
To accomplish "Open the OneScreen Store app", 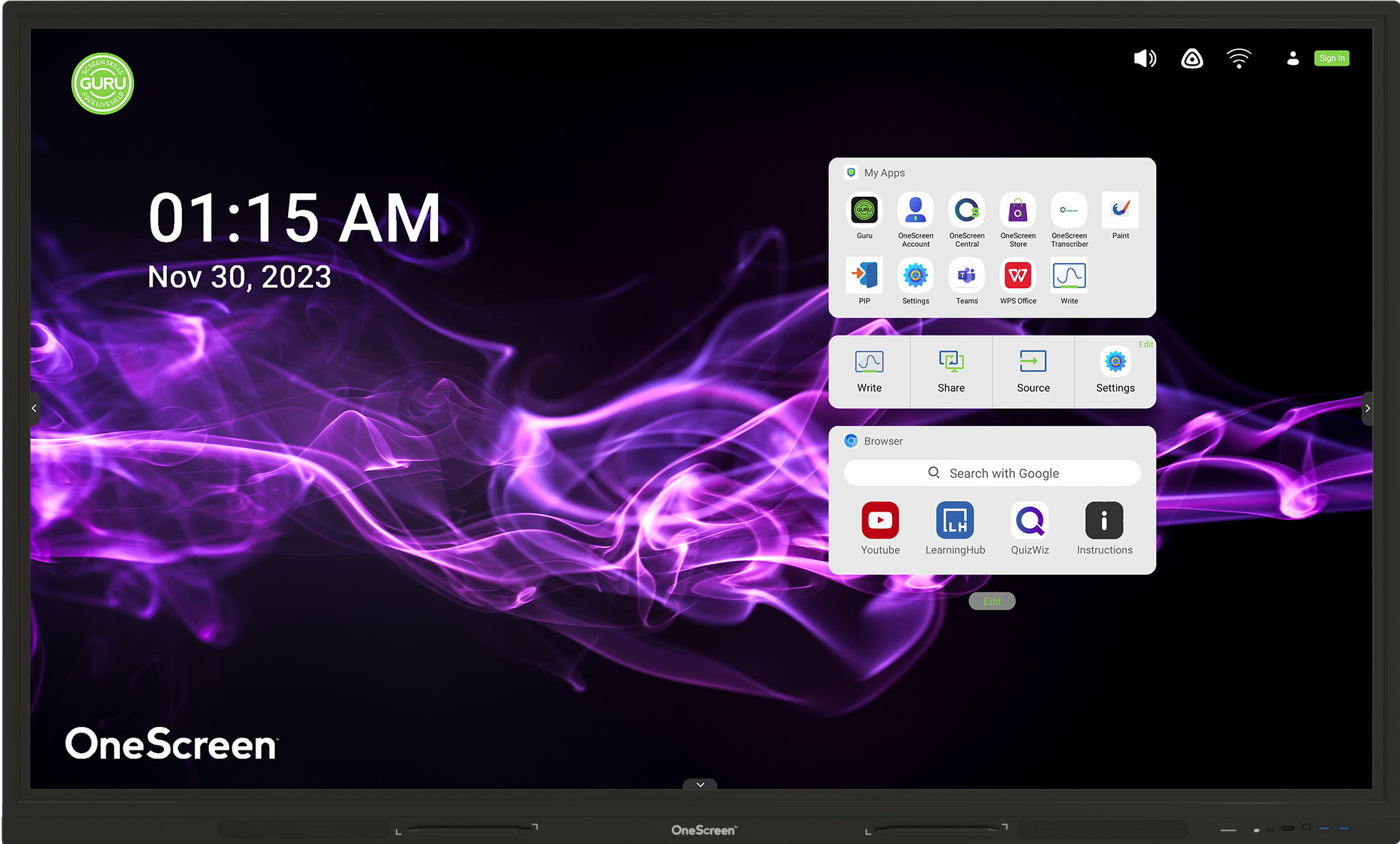I will point(1018,210).
